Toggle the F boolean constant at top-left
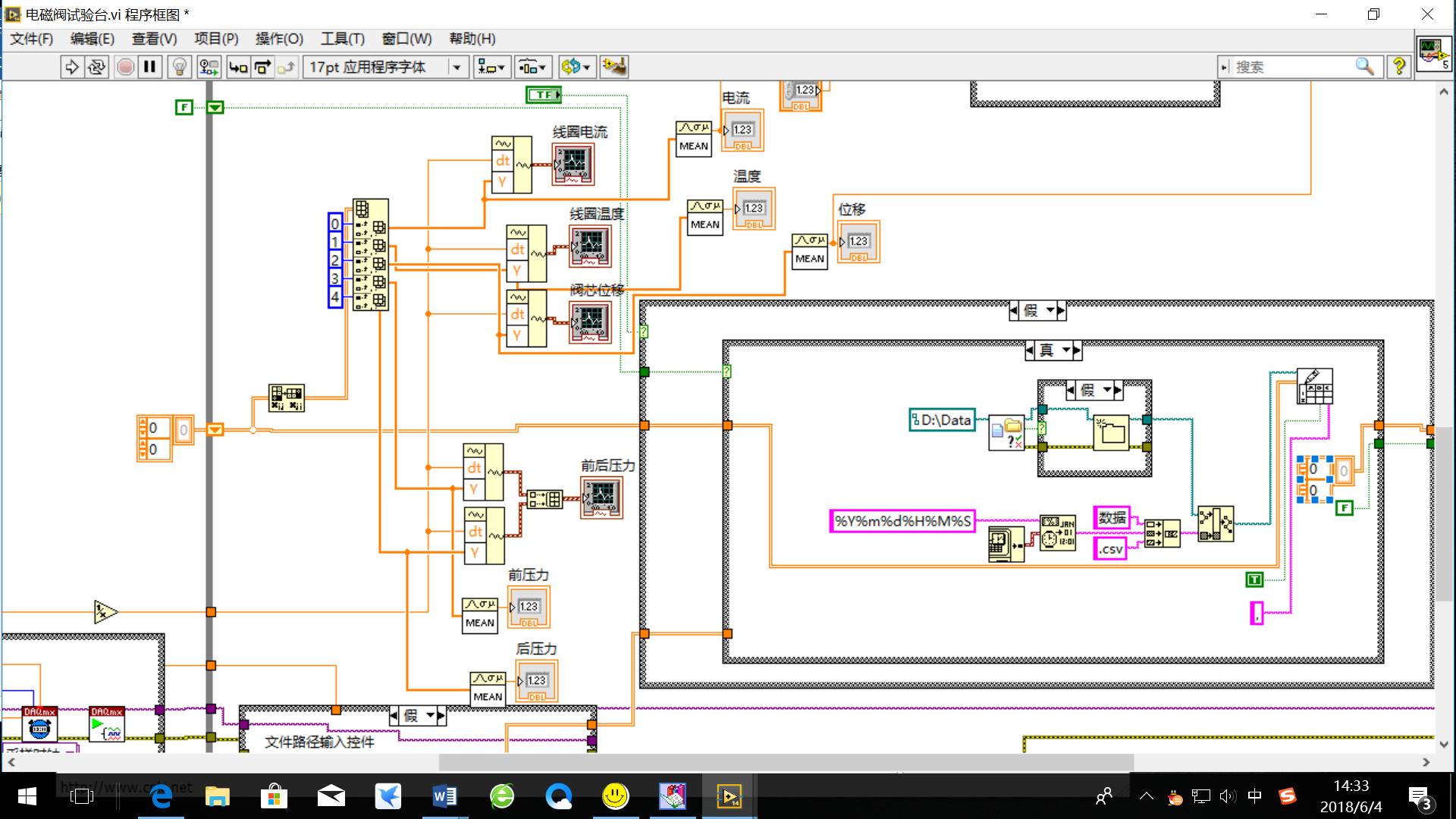The width and height of the screenshot is (1456, 819). 184,108
